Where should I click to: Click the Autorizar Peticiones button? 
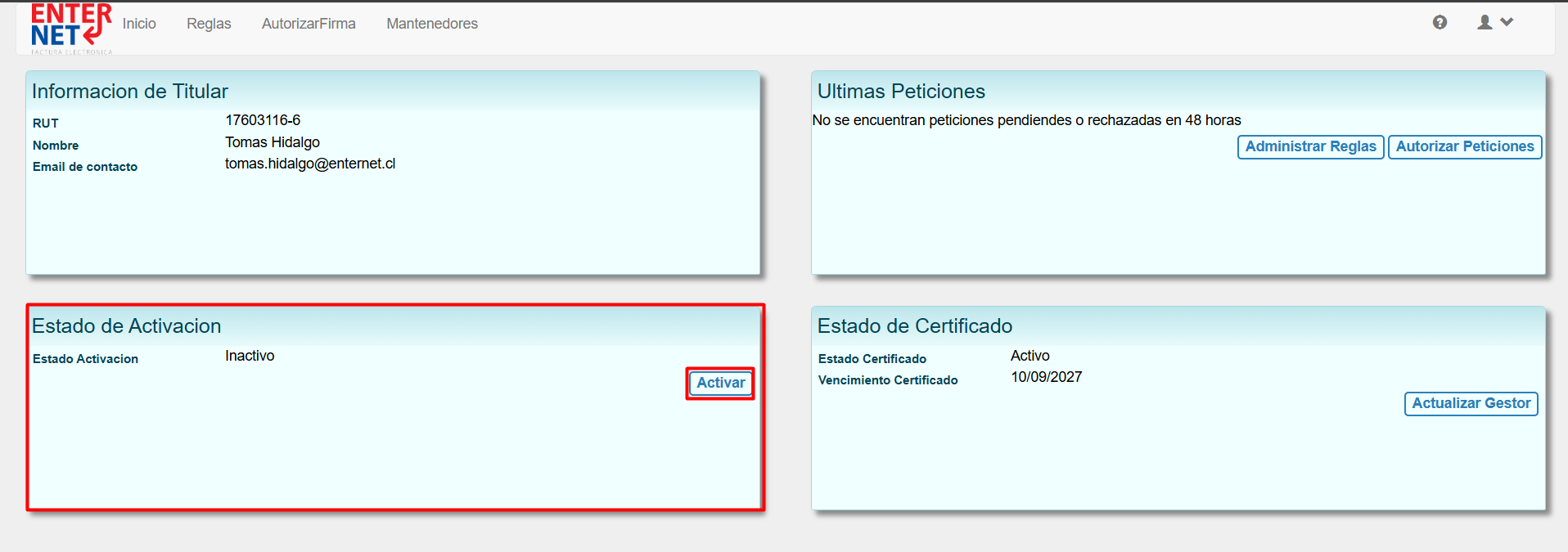point(1464,146)
